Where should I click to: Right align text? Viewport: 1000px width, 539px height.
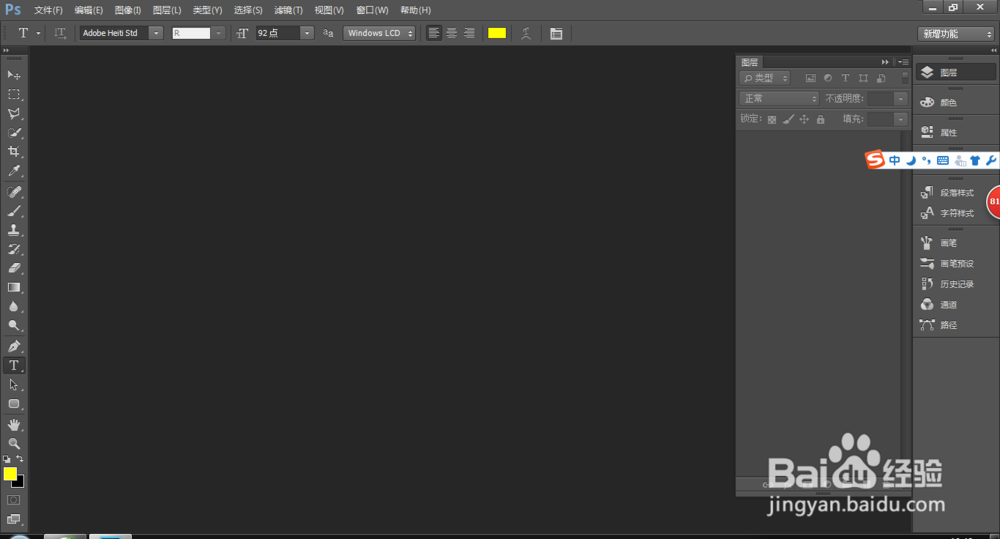(469, 33)
